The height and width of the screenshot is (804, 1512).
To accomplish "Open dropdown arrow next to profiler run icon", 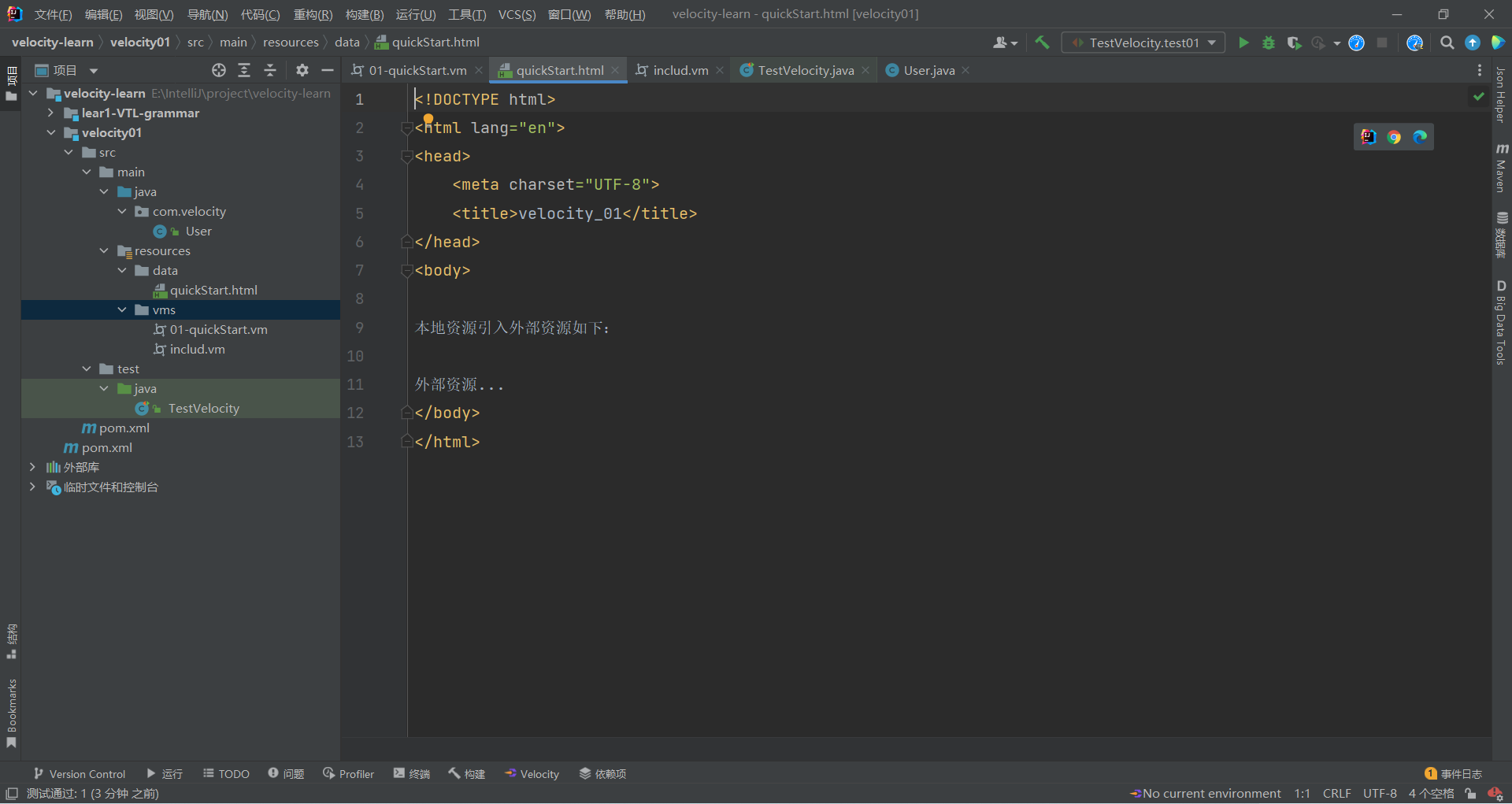I will 1337,43.
